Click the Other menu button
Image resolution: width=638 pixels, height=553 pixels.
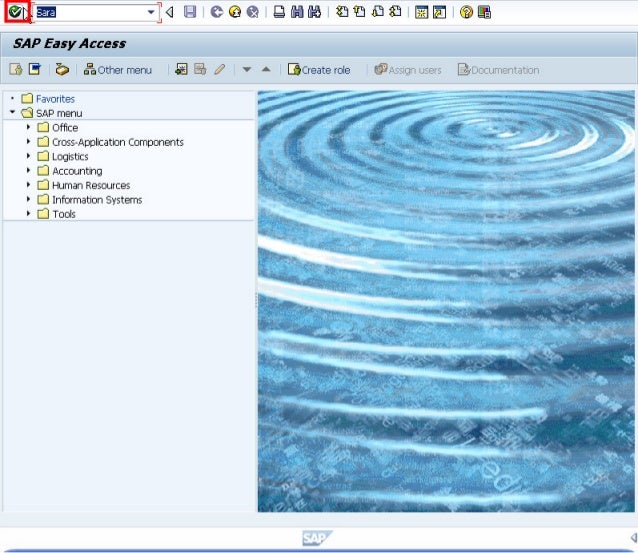coord(118,70)
